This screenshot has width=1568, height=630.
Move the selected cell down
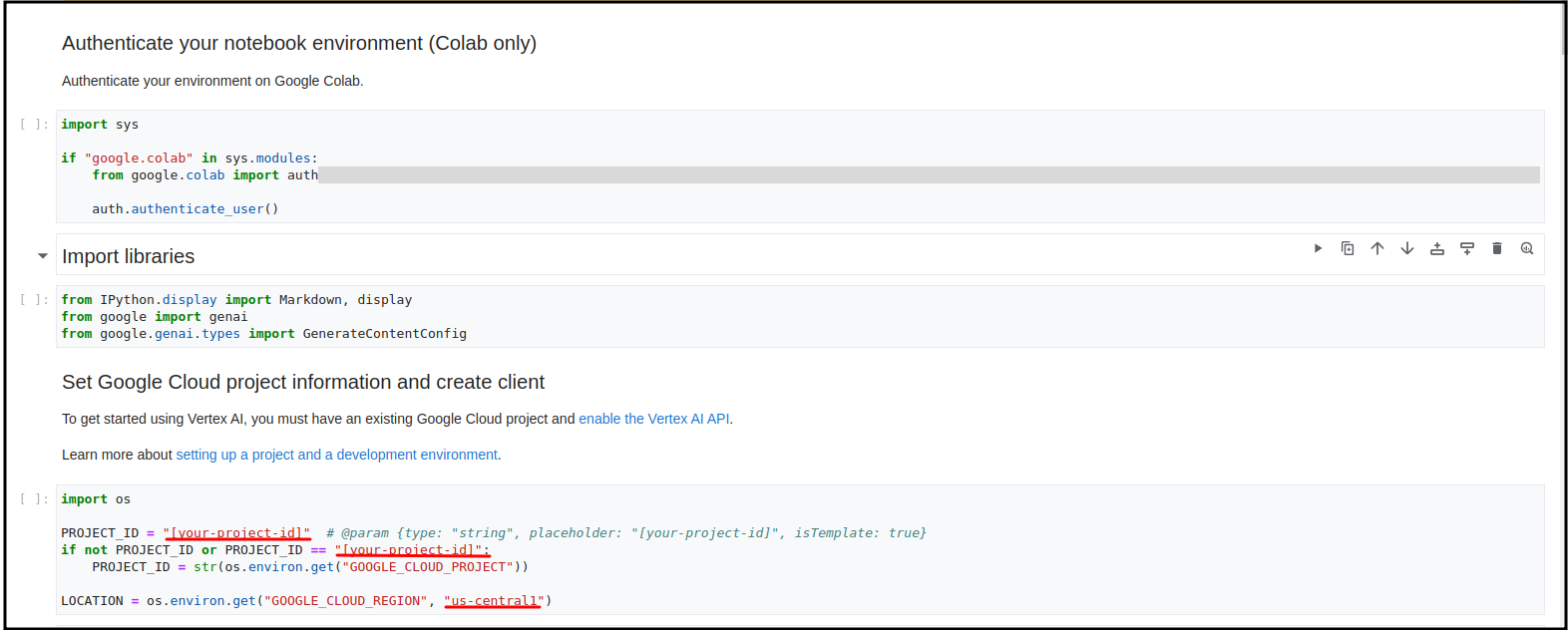[x=1407, y=248]
